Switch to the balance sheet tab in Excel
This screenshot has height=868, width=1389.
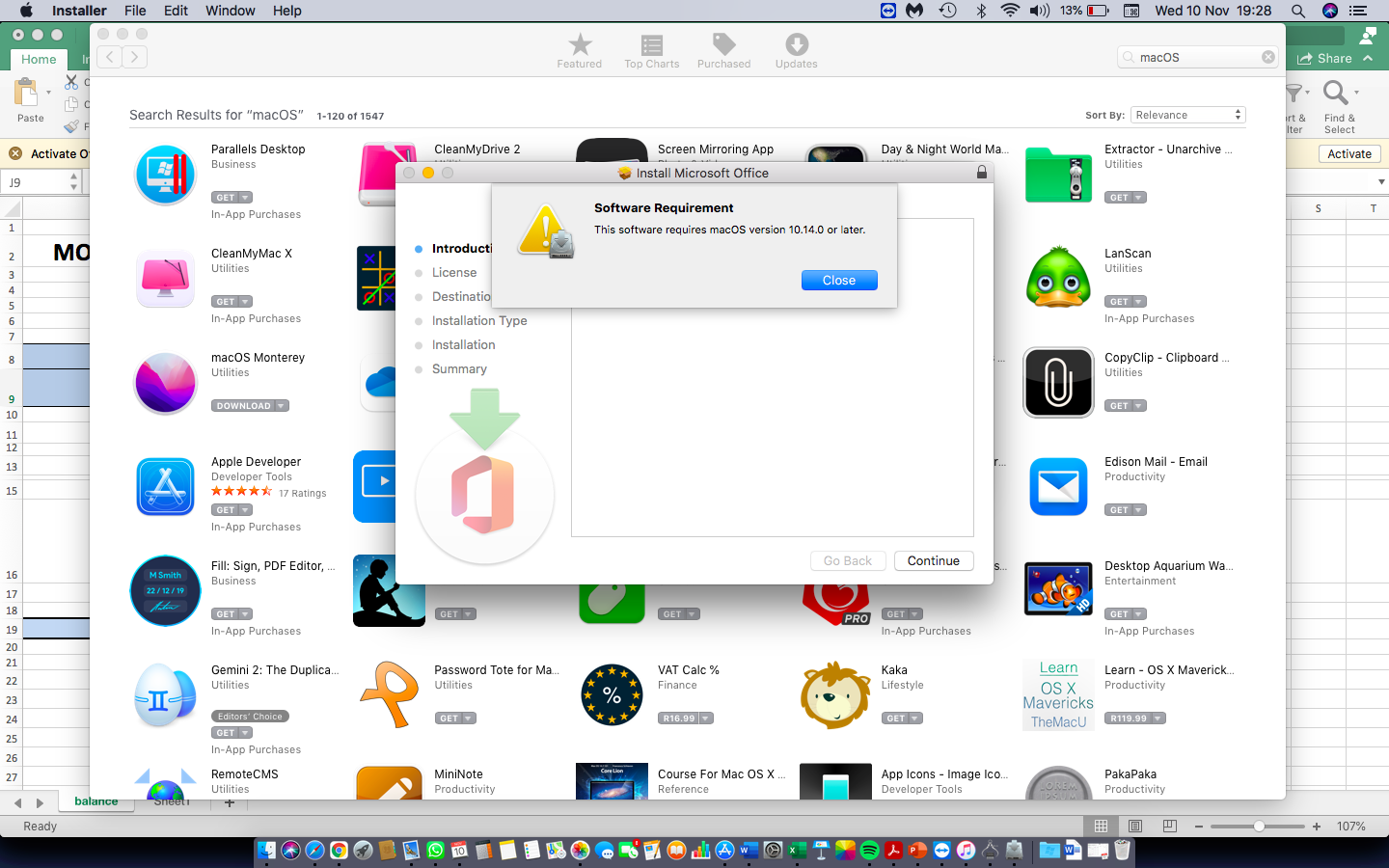95,800
